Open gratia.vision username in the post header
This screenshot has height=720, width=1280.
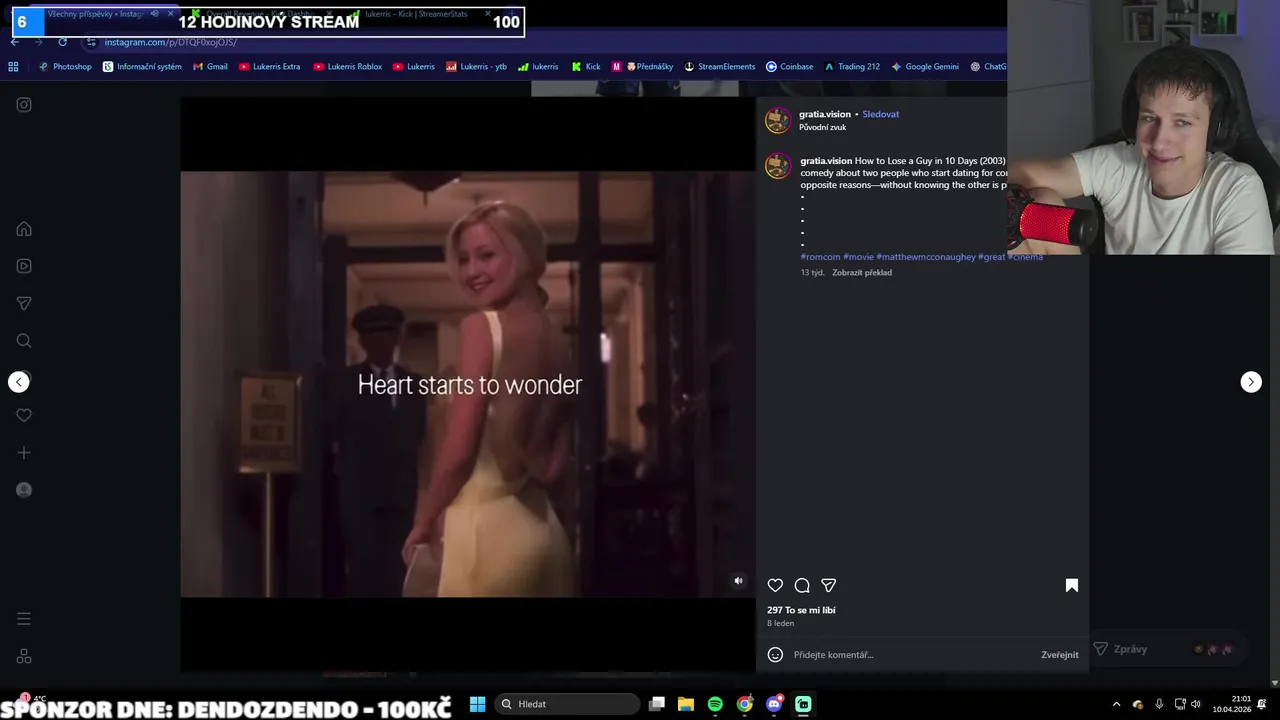[825, 114]
